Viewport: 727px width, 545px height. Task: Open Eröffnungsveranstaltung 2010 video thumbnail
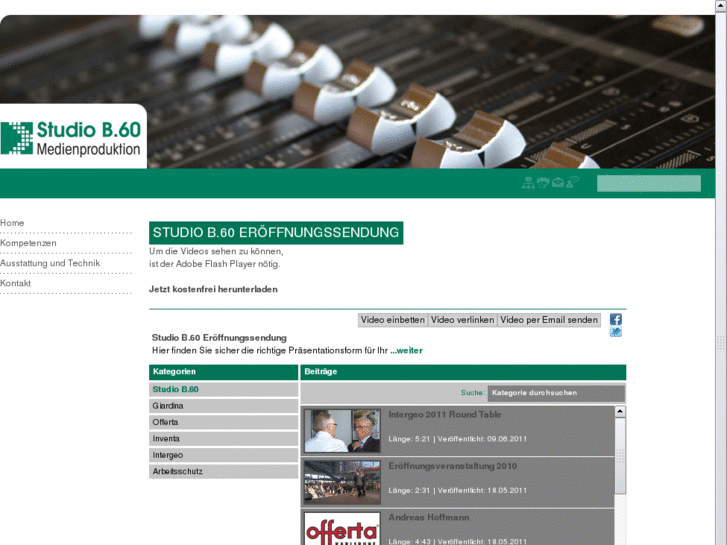[x=342, y=482]
